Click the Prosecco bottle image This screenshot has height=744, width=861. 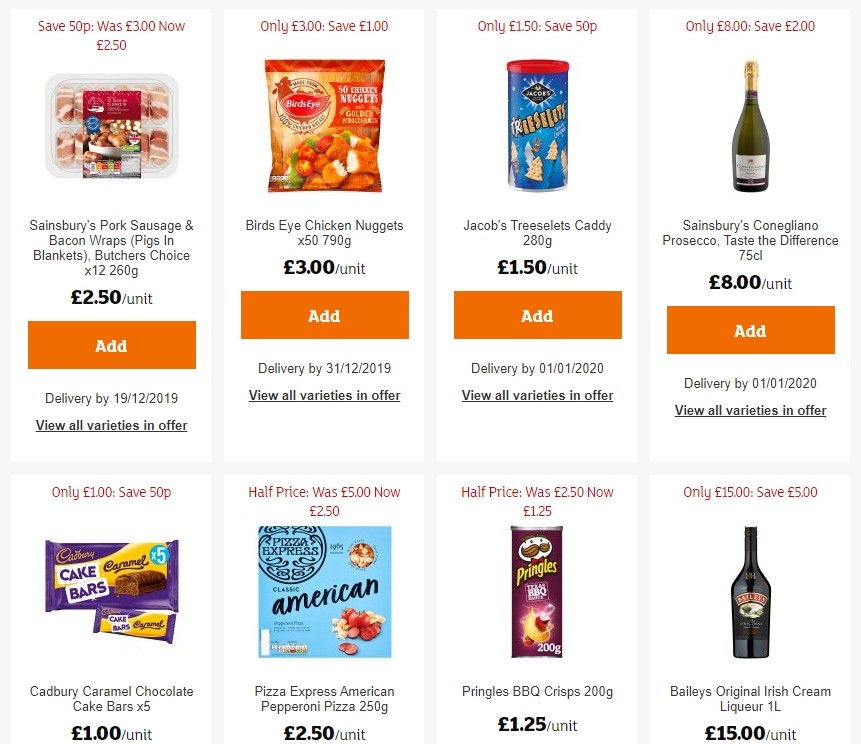[750, 125]
